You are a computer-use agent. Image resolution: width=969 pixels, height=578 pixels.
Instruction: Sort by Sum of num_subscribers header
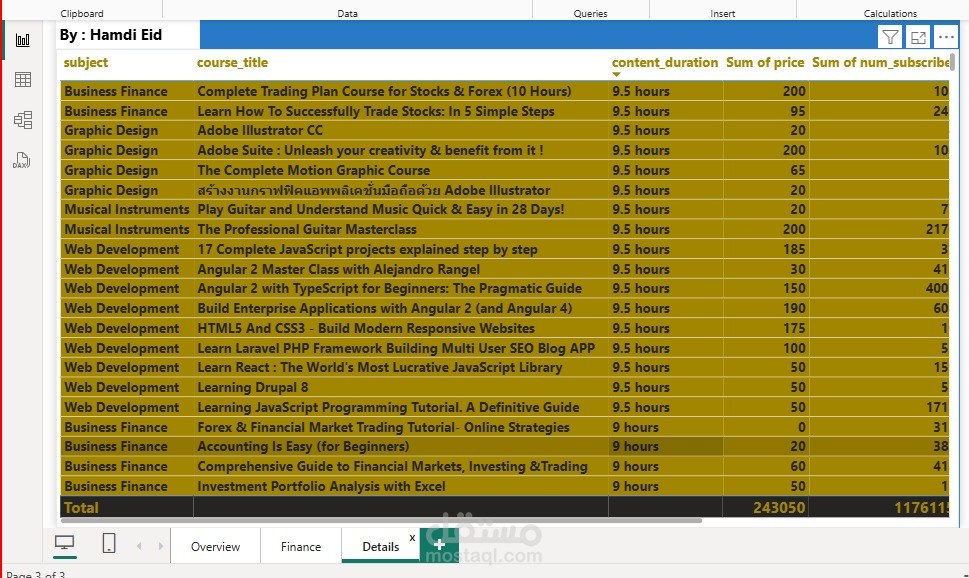(881, 62)
